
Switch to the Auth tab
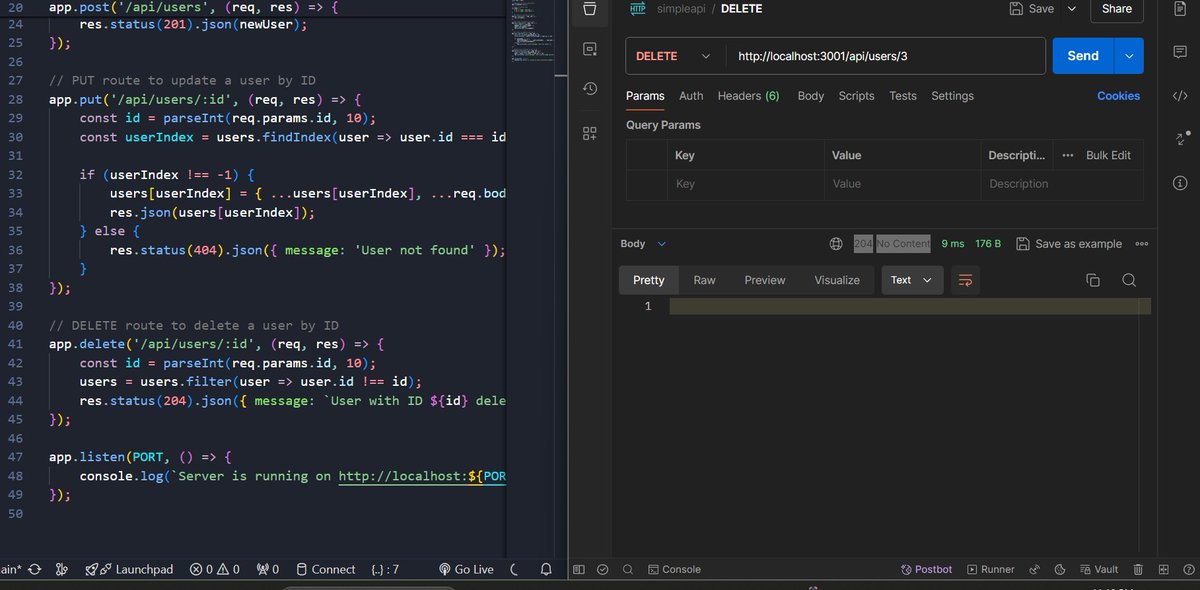(691, 96)
